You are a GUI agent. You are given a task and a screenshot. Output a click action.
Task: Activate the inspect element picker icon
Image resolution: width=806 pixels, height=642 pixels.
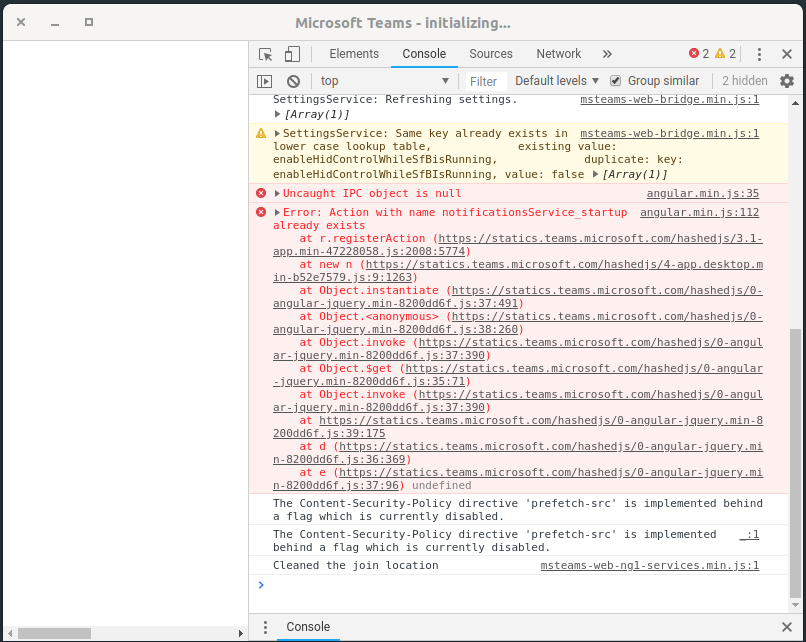[265, 54]
